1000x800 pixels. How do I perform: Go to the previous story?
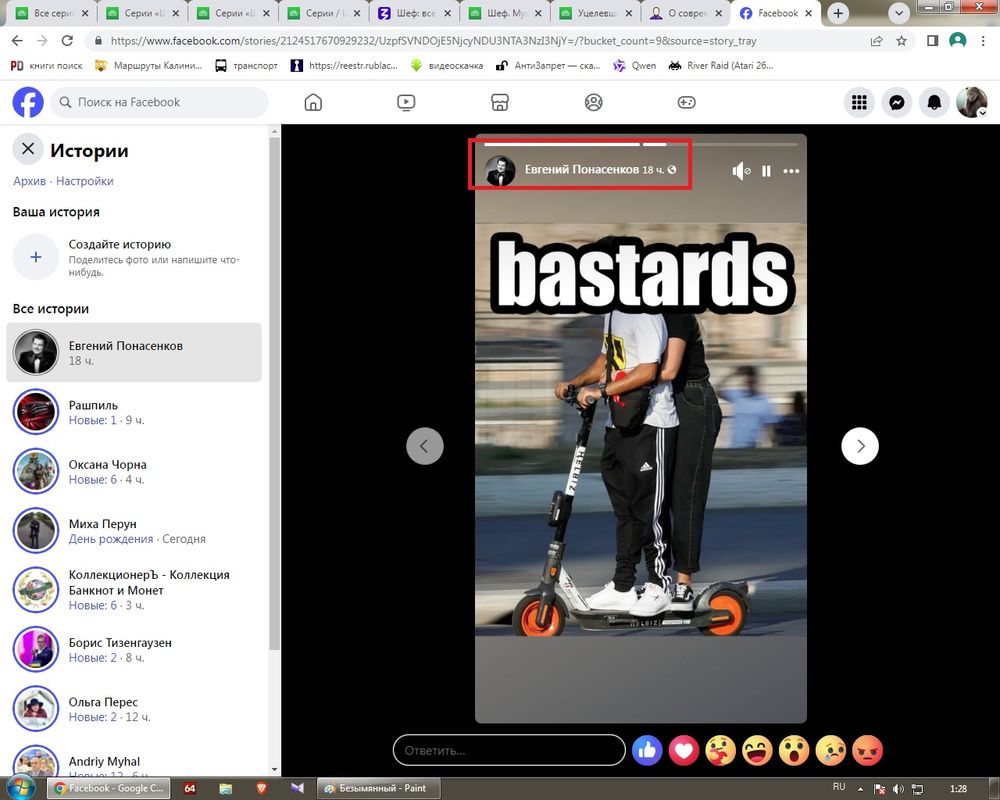pos(425,446)
